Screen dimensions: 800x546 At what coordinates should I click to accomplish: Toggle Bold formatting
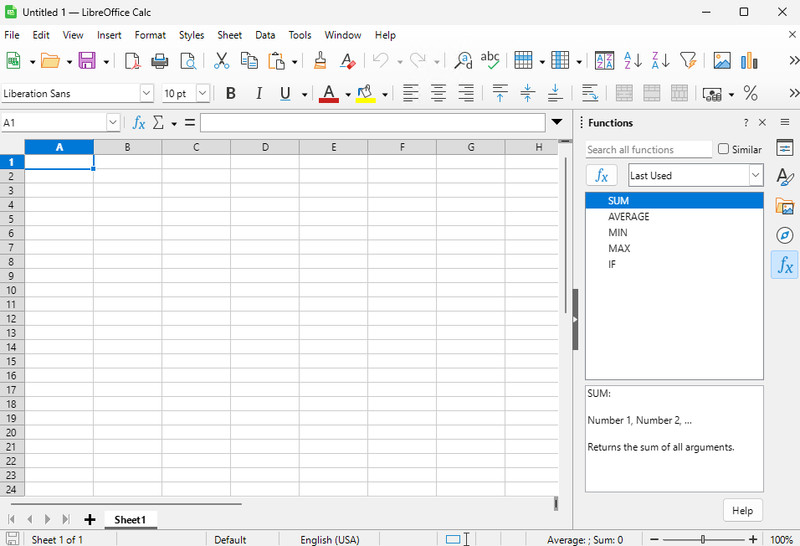pyautogui.click(x=231, y=93)
